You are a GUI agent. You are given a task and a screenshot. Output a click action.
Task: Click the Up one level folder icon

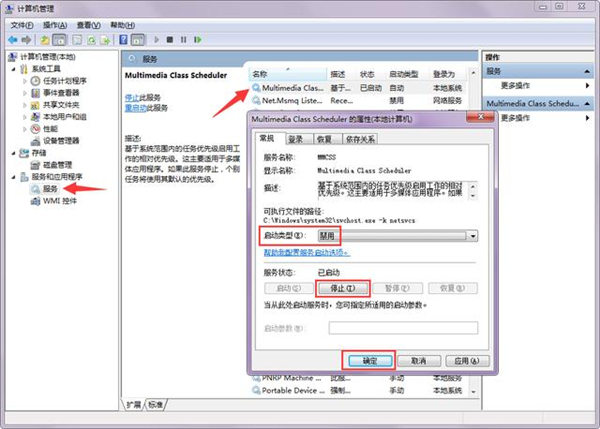pyautogui.click(x=45, y=40)
